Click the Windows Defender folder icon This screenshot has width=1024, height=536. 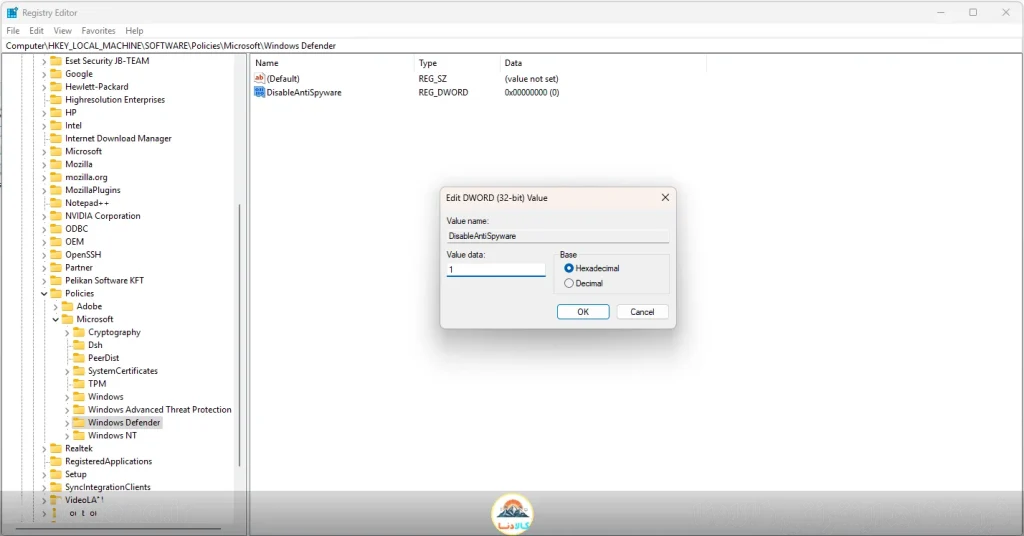(x=79, y=422)
